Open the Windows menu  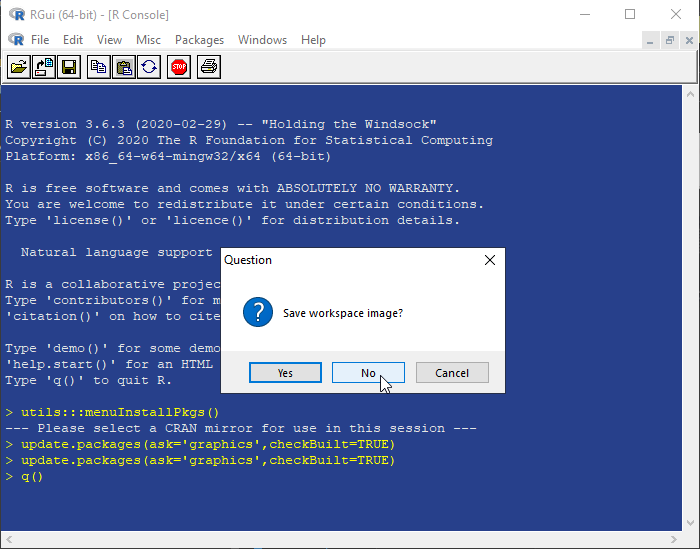click(x=262, y=40)
